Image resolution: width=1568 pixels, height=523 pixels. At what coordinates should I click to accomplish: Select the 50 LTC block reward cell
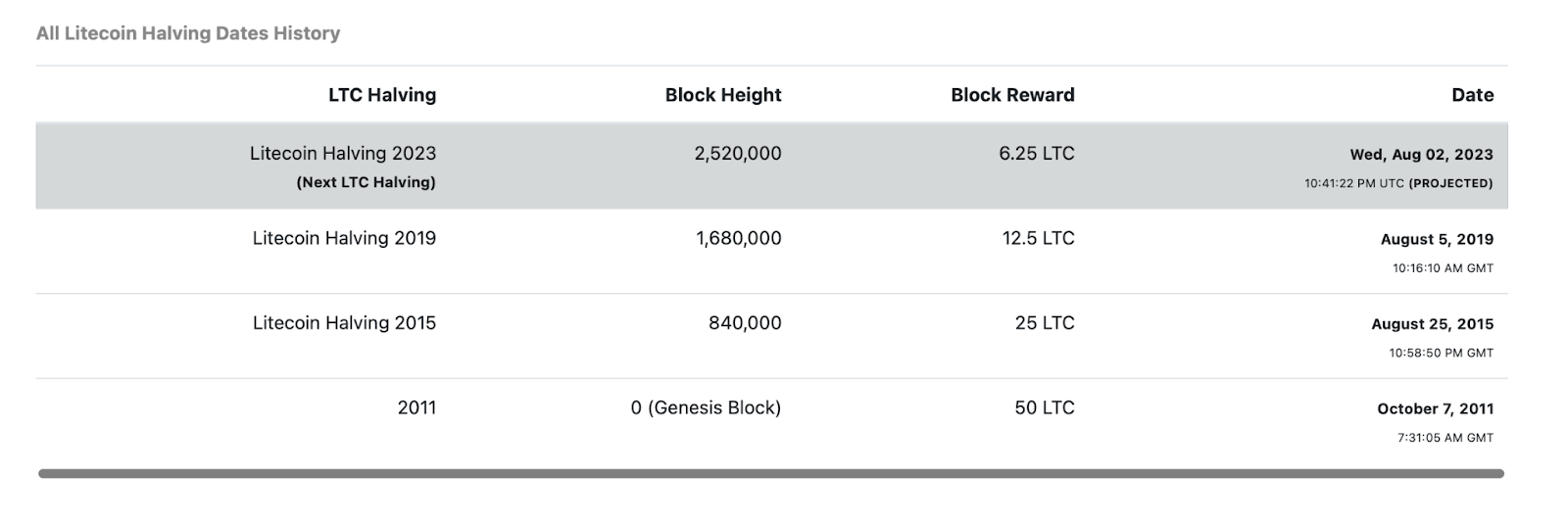(x=1045, y=407)
